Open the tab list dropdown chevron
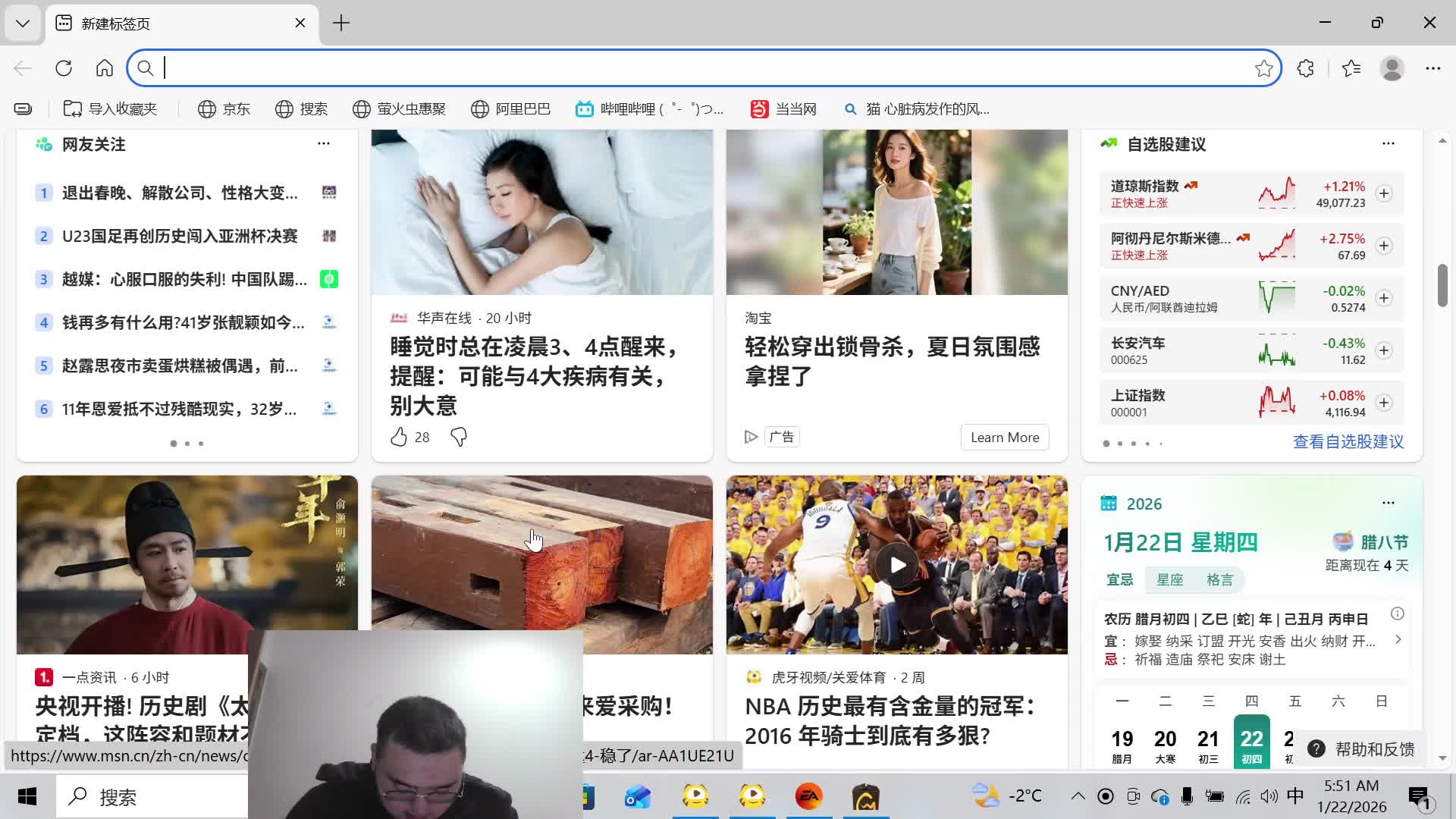This screenshot has width=1456, height=819. point(23,23)
